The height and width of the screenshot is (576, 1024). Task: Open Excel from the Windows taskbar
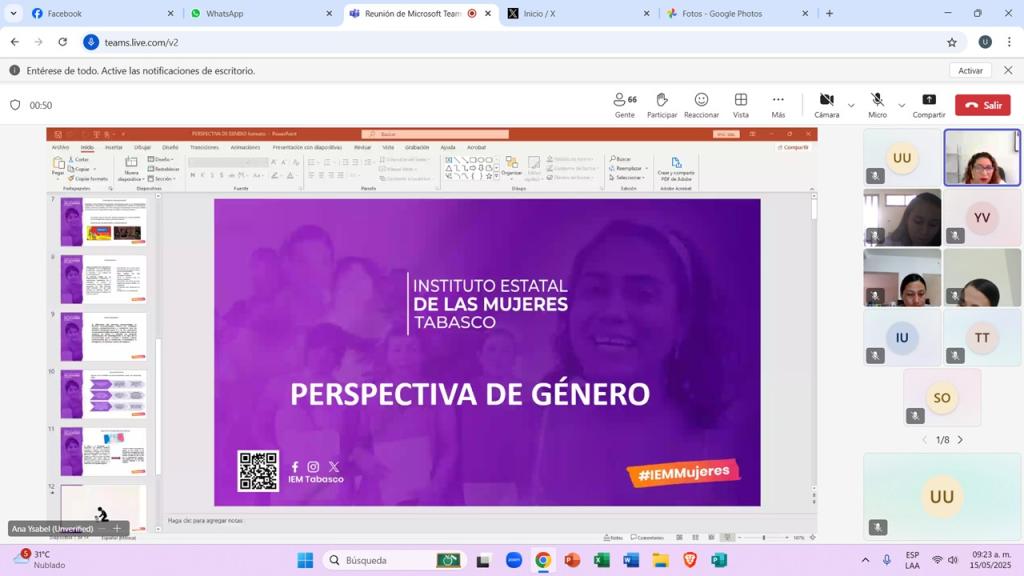pos(601,560)
